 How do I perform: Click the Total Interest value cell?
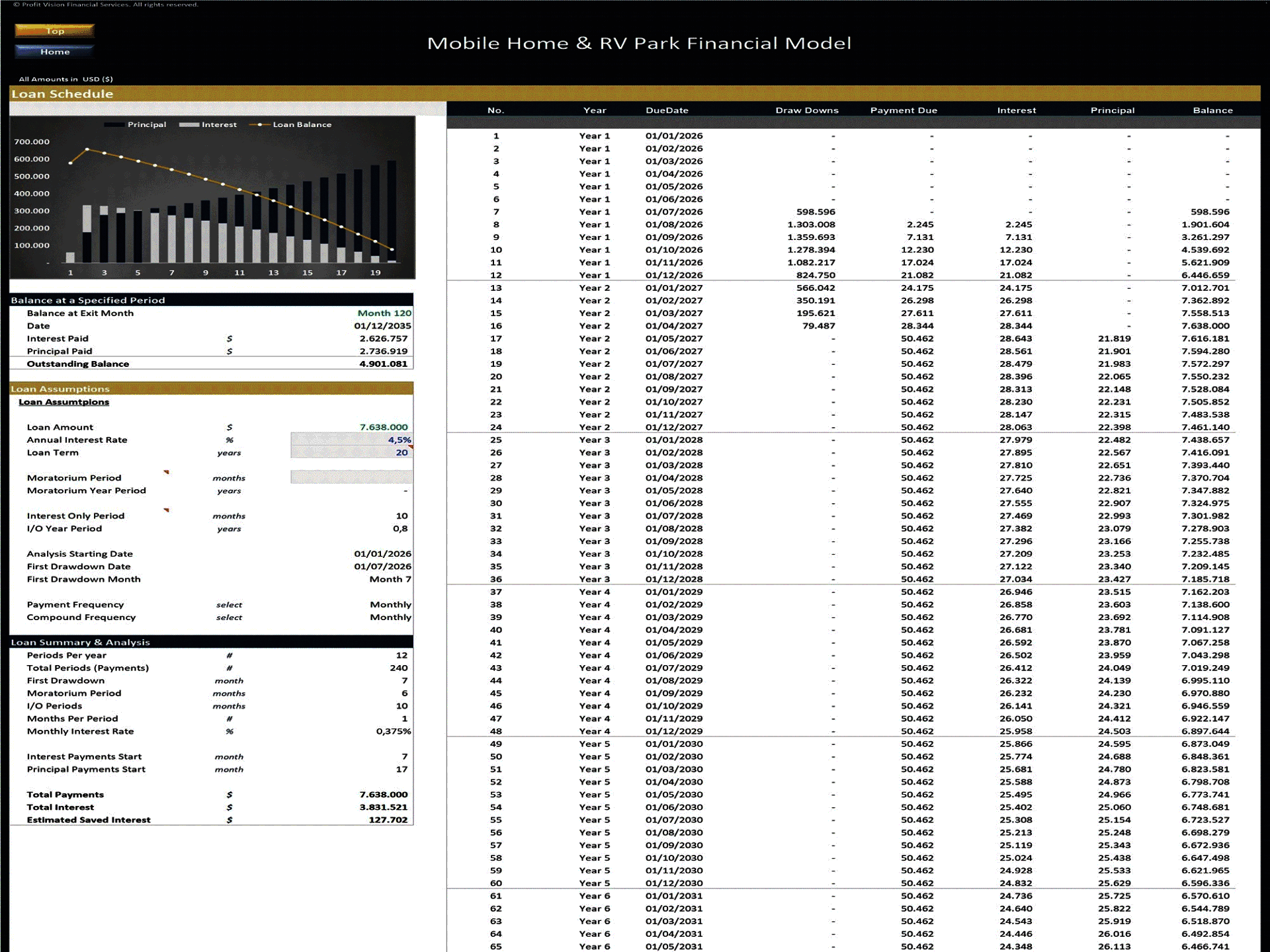(384, 807)
